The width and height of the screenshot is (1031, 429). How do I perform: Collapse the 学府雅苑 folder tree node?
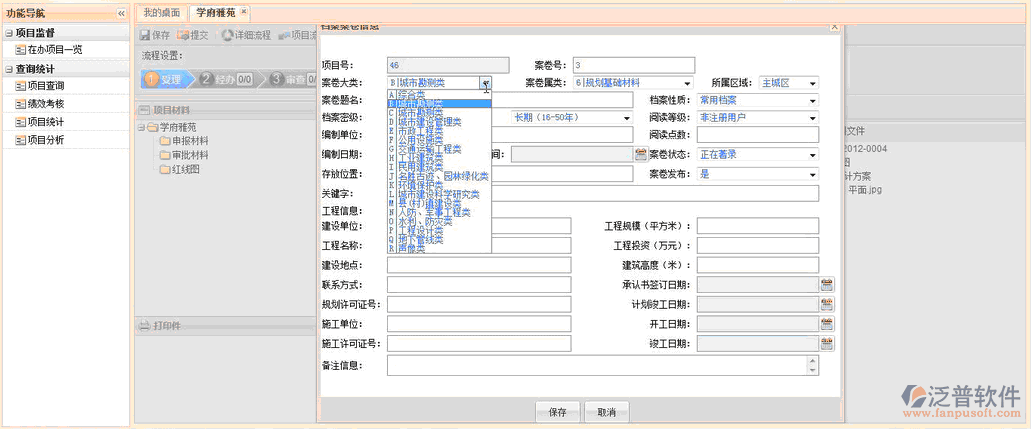[141, 127]
